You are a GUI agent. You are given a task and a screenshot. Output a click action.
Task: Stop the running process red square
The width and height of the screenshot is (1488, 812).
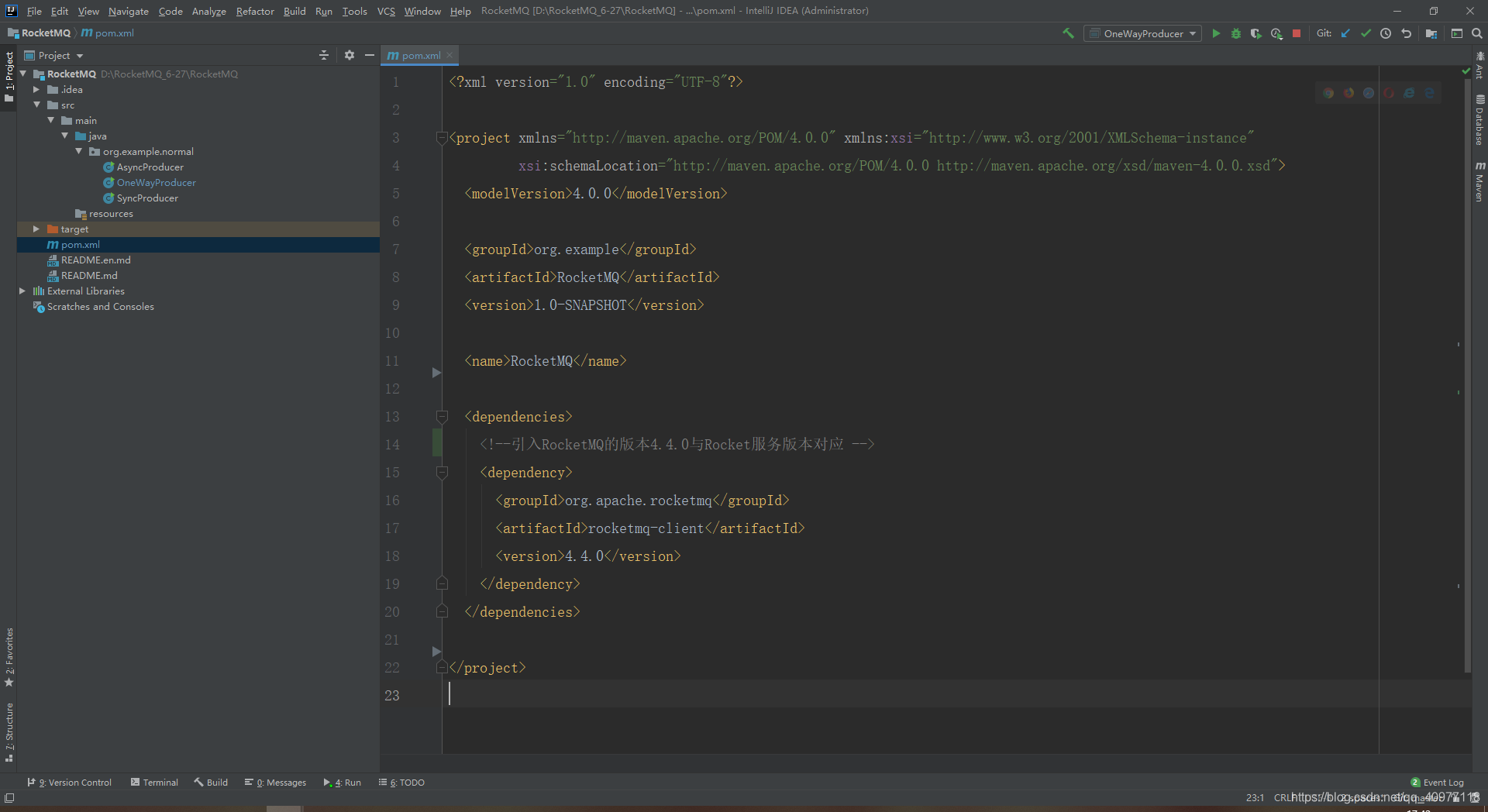[x=1297, y=33]
